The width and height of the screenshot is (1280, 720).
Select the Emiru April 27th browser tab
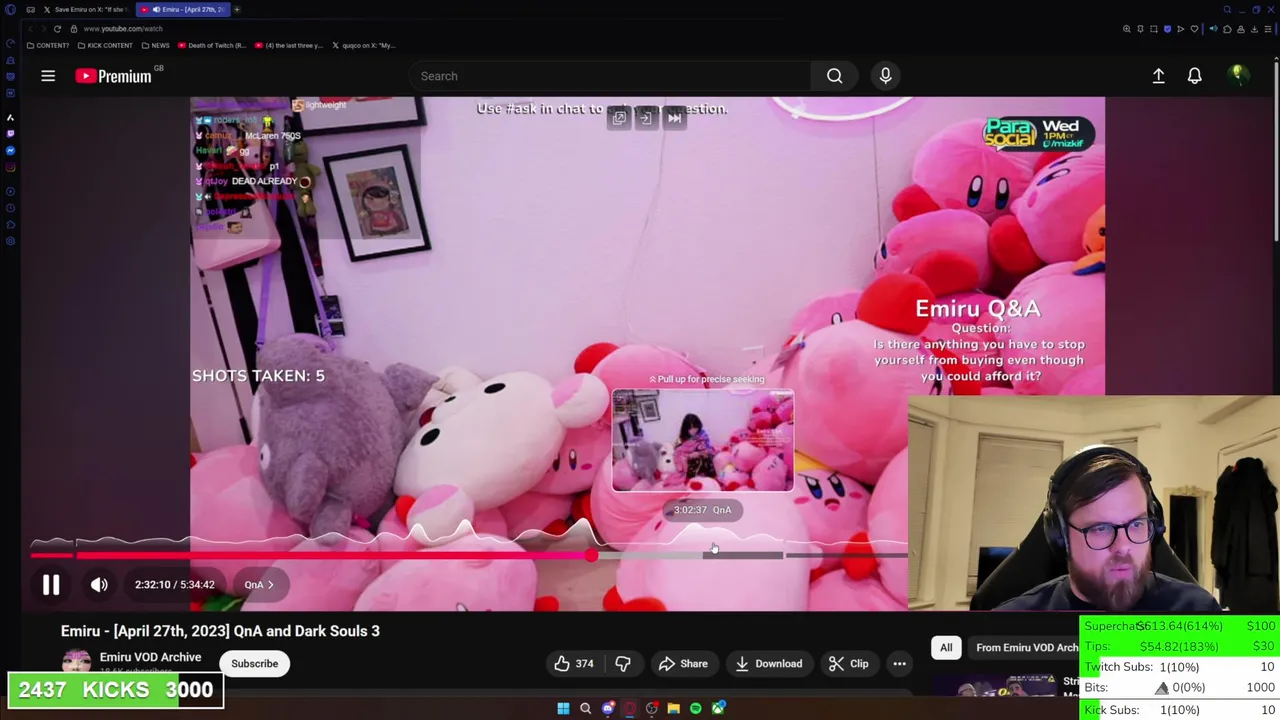pos(183,9)
